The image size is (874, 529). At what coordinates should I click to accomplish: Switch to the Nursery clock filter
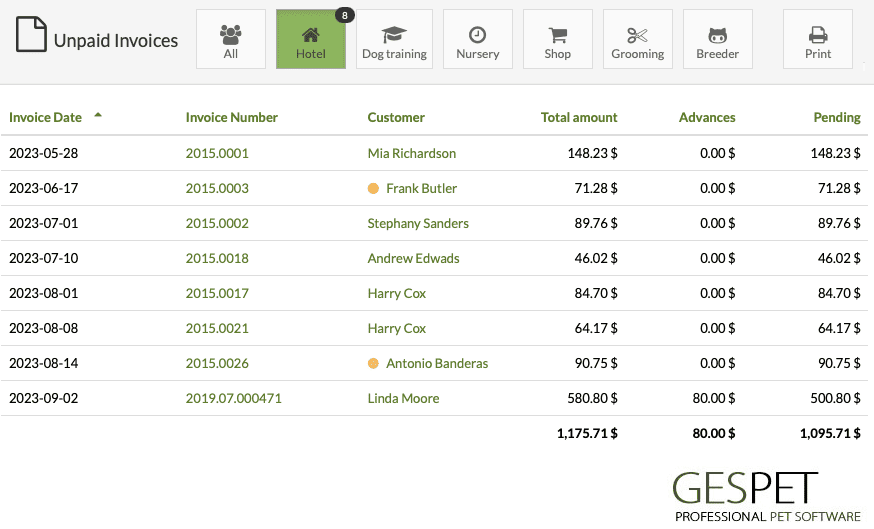[x=478, y=39]
